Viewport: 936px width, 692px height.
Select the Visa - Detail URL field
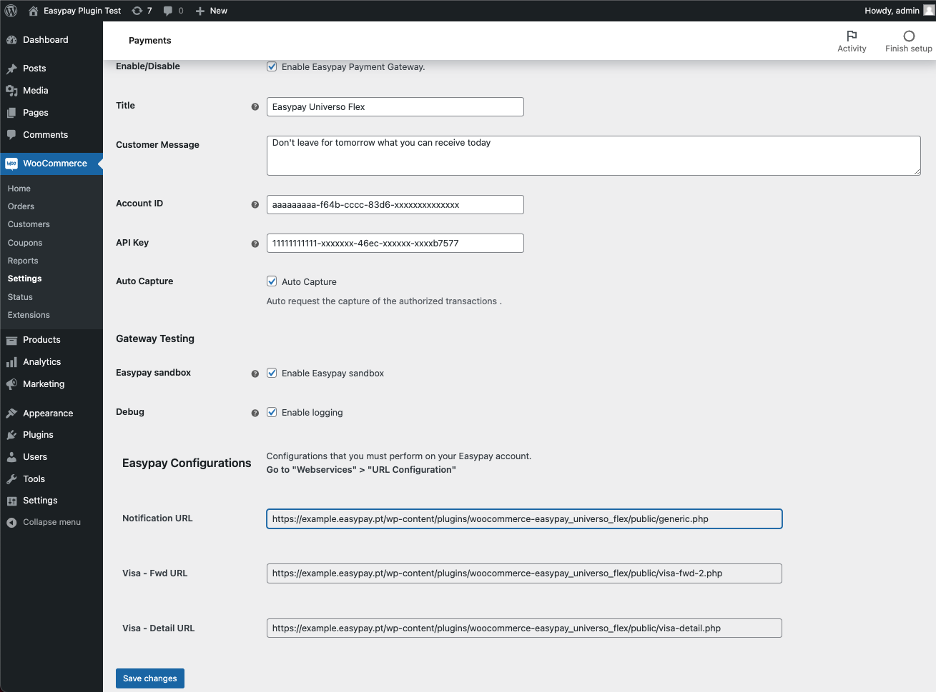click(524, 628)
